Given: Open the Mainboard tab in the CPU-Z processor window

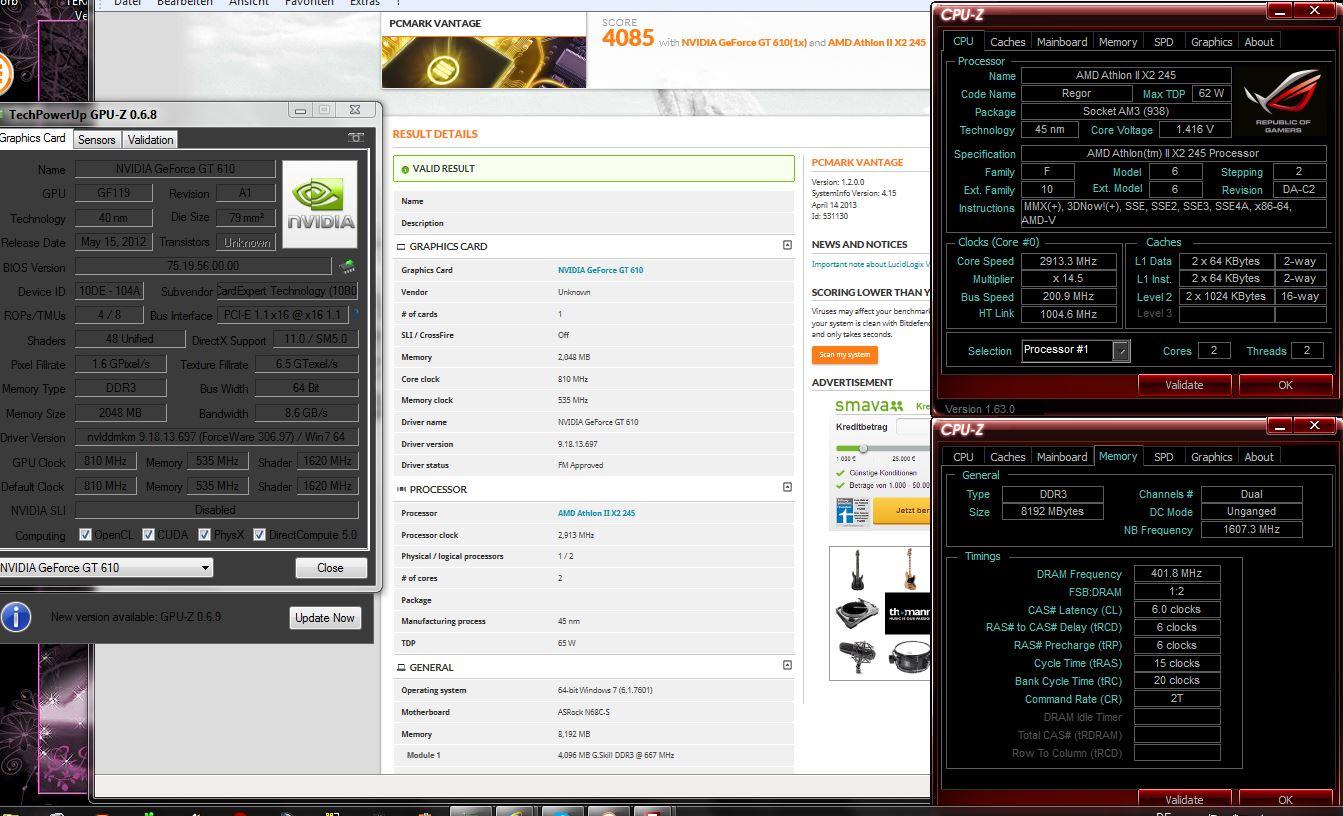Looking at the screenshot, I should click(1062, 42).
